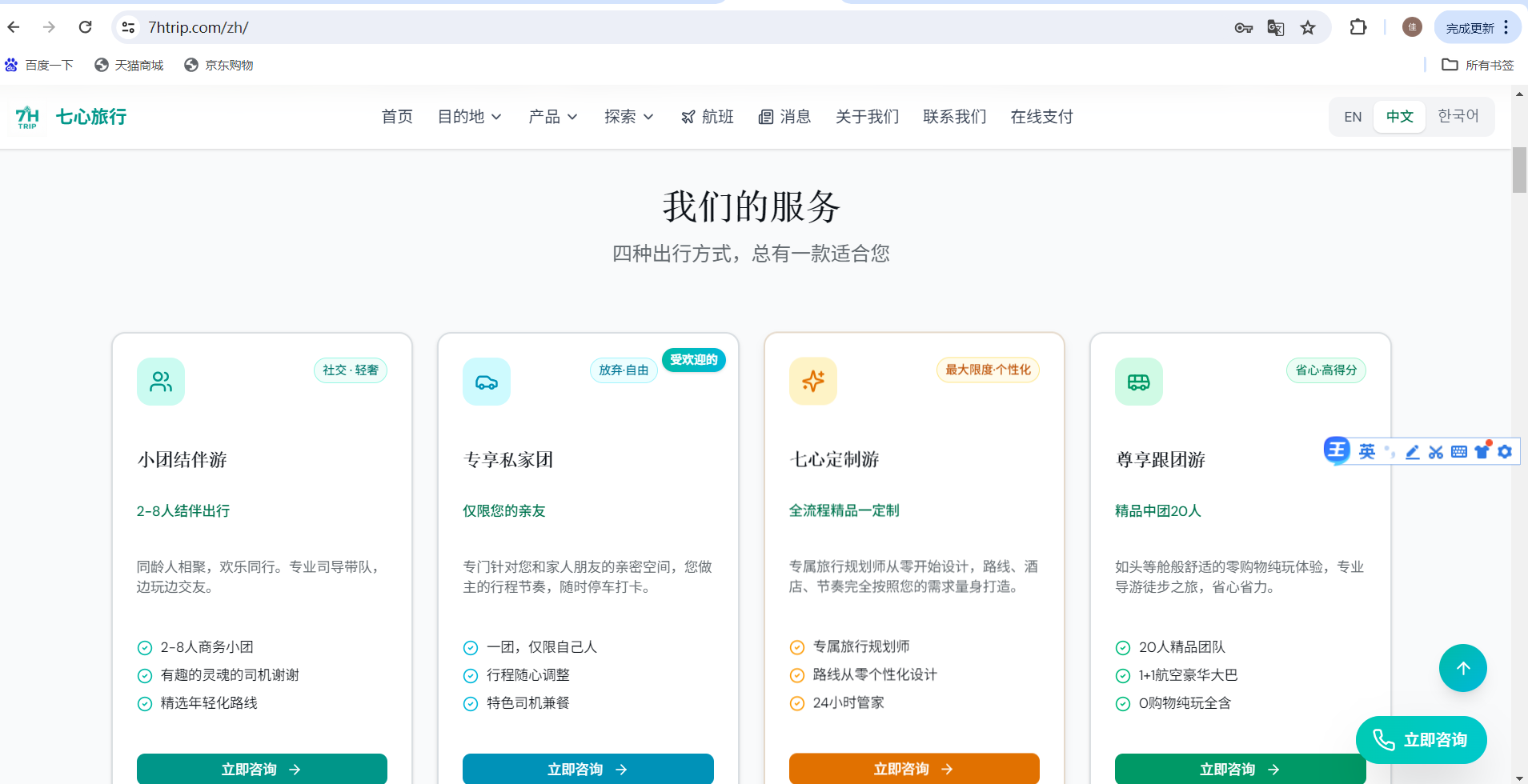
Task: Click the scroll-to-top arrow button
Action: pos(1462,668)
